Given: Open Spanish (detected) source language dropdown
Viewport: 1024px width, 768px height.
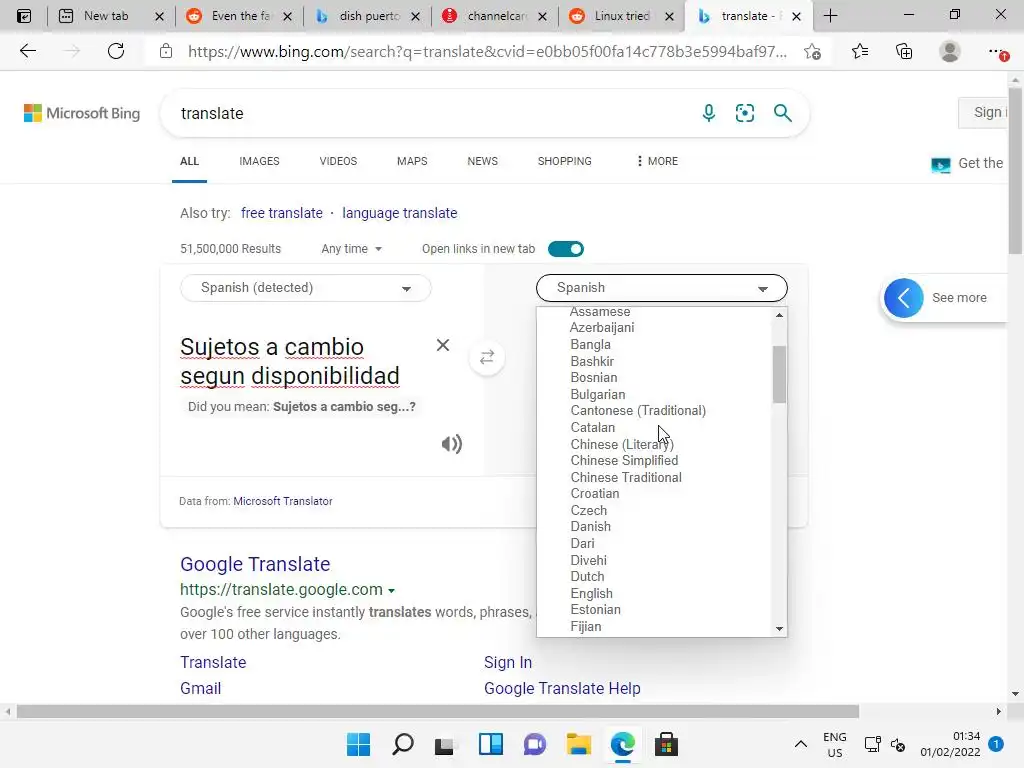Looking at the screenshot, I should [x=306, y=288].
